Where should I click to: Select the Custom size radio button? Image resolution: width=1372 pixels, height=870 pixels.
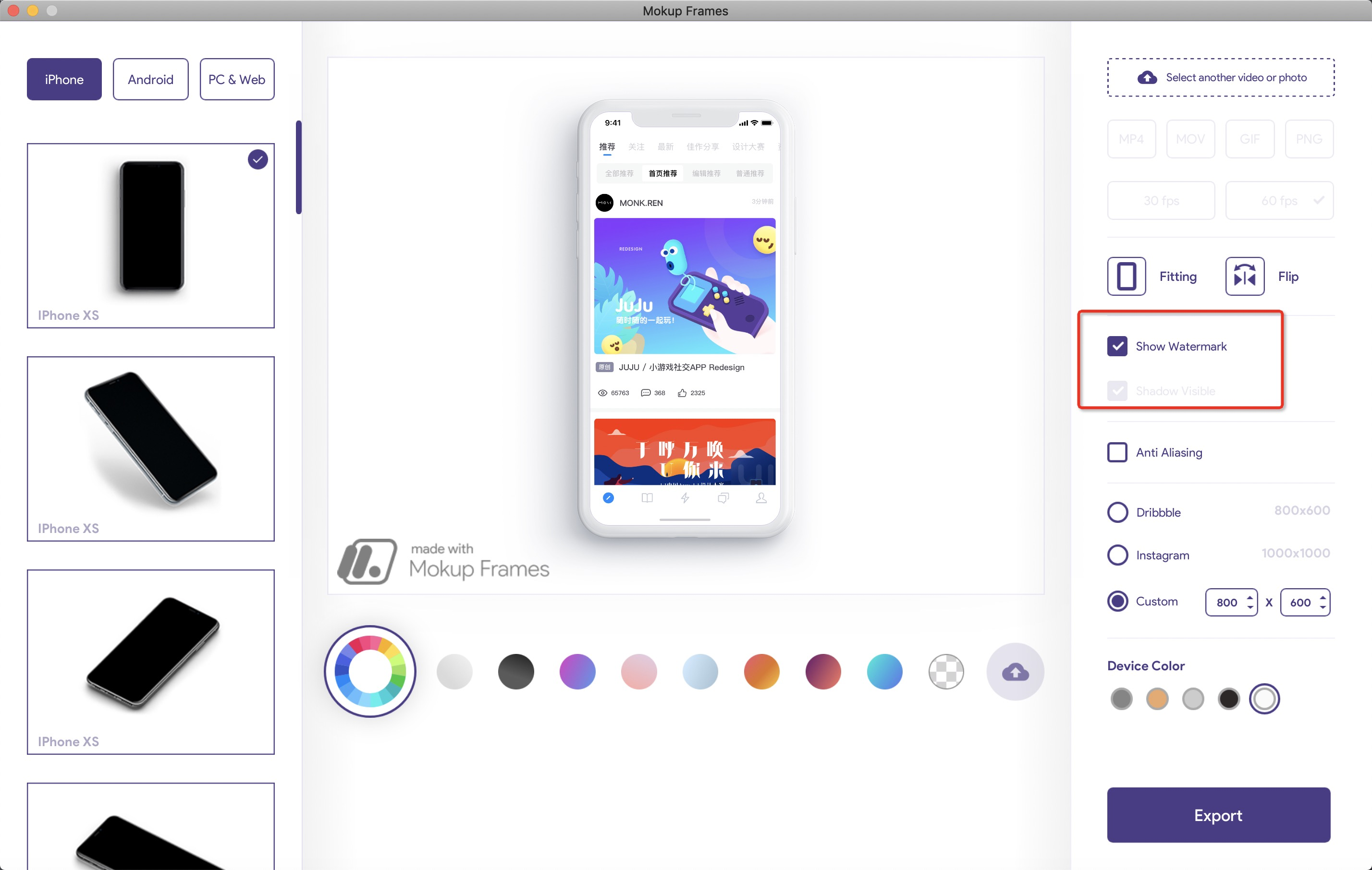pyautogui.click(x=1117, y=601)
